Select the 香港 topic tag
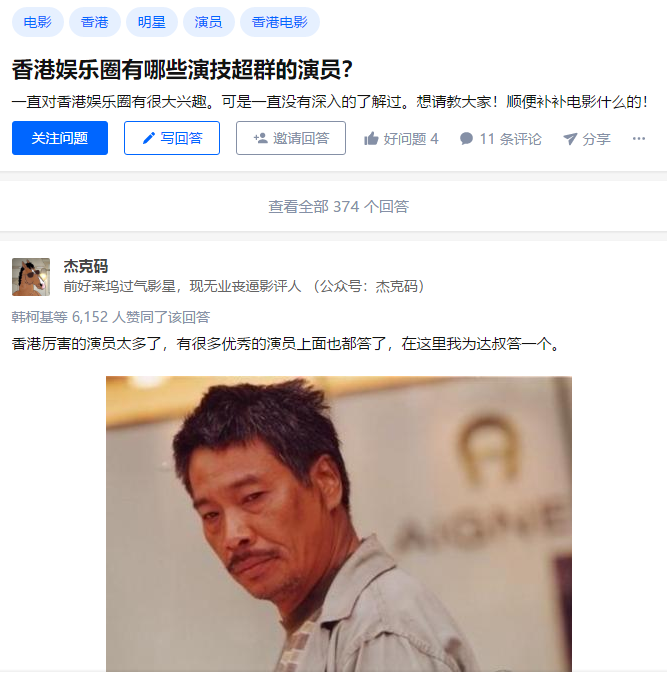This screenshot has width=667, height=678. pos(95,22)
